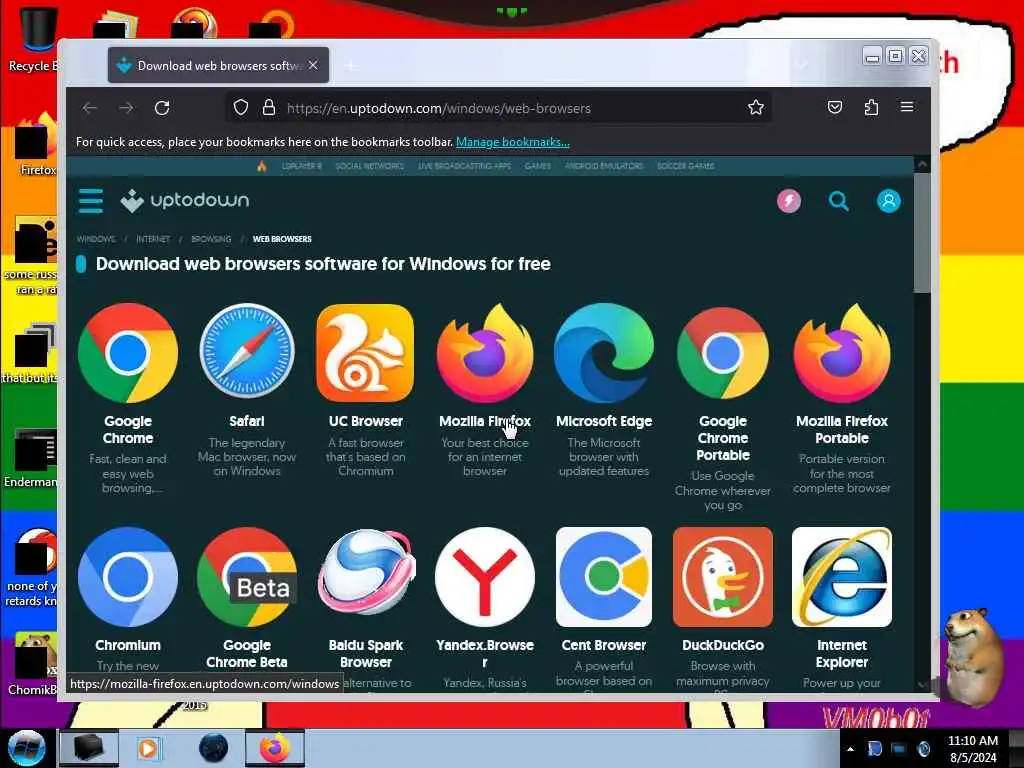The width and height of the screenshot is (1024, 768).
Task: Click the UC Browser title text
Action: [x=366, y=421]
